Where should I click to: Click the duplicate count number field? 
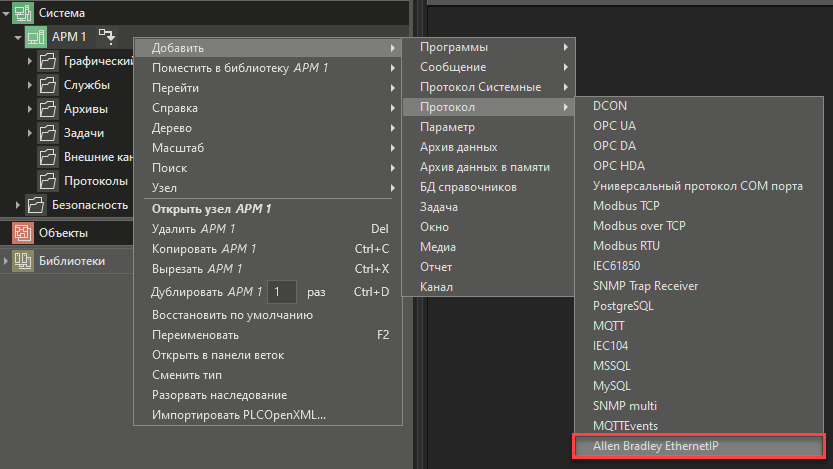click(x=283, y=292)
